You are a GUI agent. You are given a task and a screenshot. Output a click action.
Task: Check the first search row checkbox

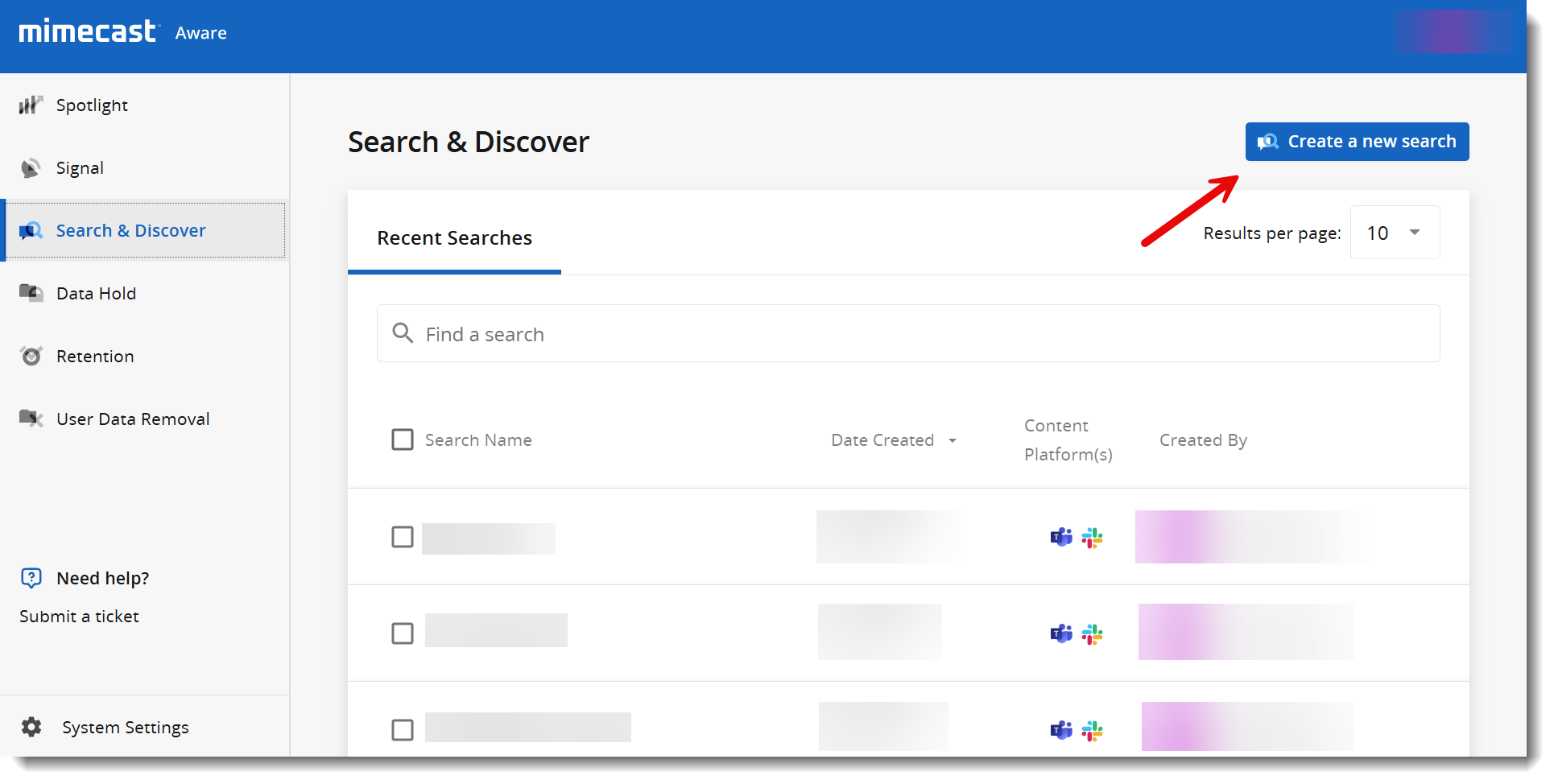click(x=403, y=537)
